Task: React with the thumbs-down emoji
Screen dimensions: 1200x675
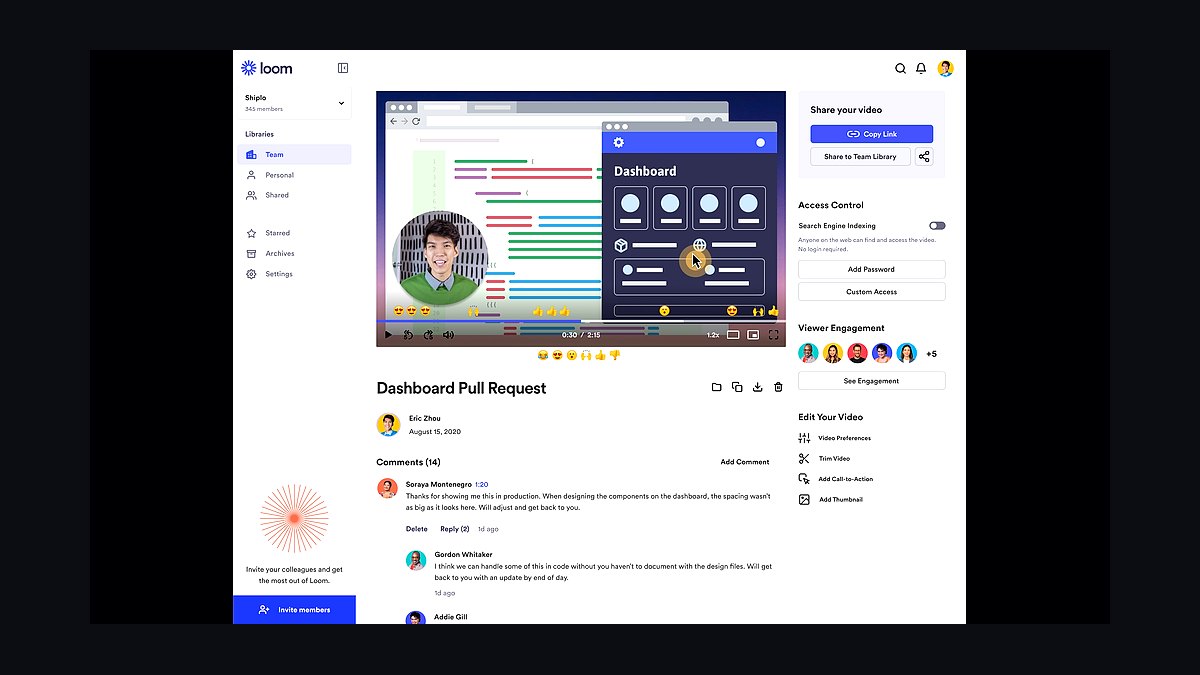Action: tap(615, 355)
